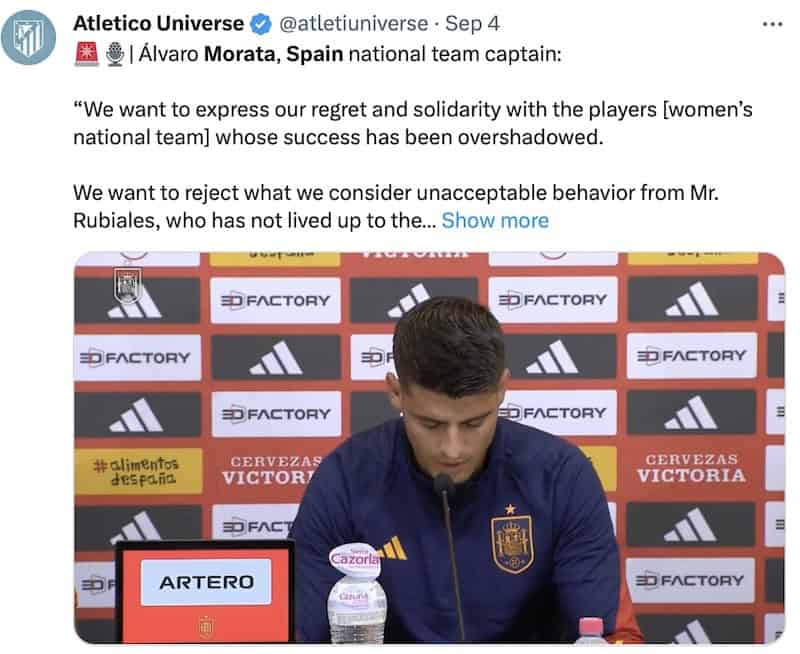Click the Spain crest on the blue jacket
Screen dimensions: 800x654
512,542
